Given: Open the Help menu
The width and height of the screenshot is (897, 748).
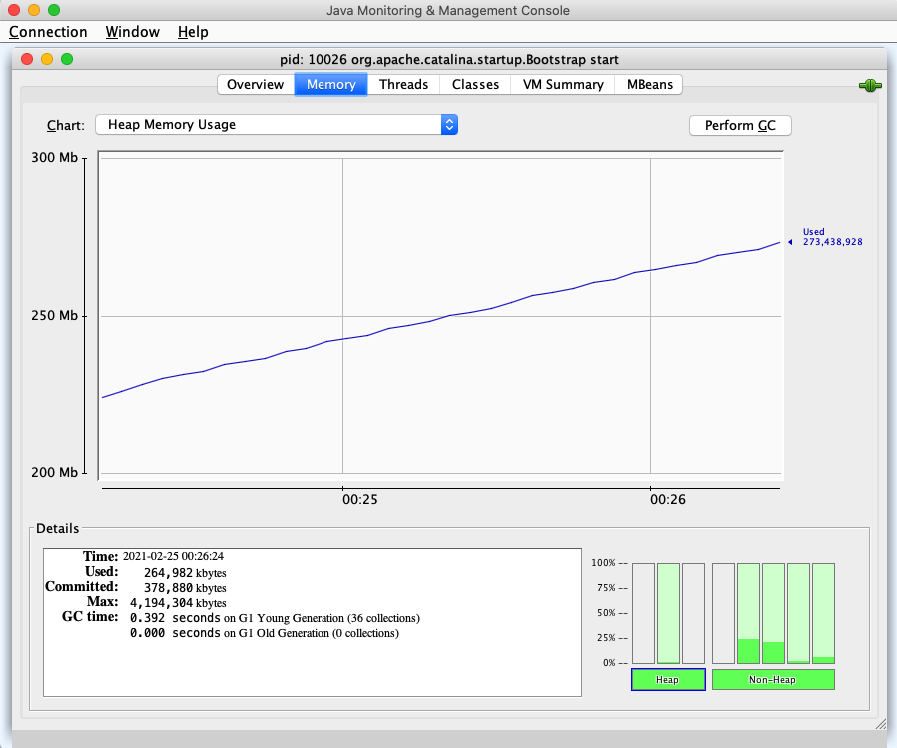Looking at the screenshot, I should pyautogui.click(x=193, y=32).
